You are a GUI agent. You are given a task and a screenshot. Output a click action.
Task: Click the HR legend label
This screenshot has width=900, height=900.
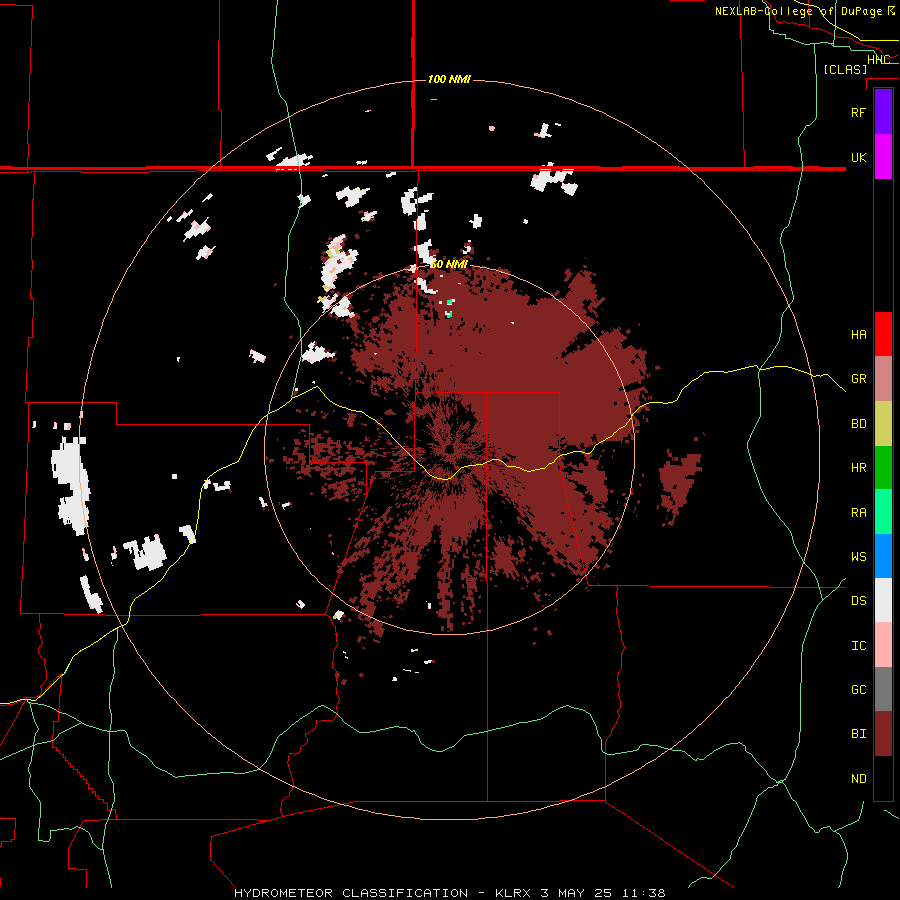pyautogui.click(x=858, y=468)
